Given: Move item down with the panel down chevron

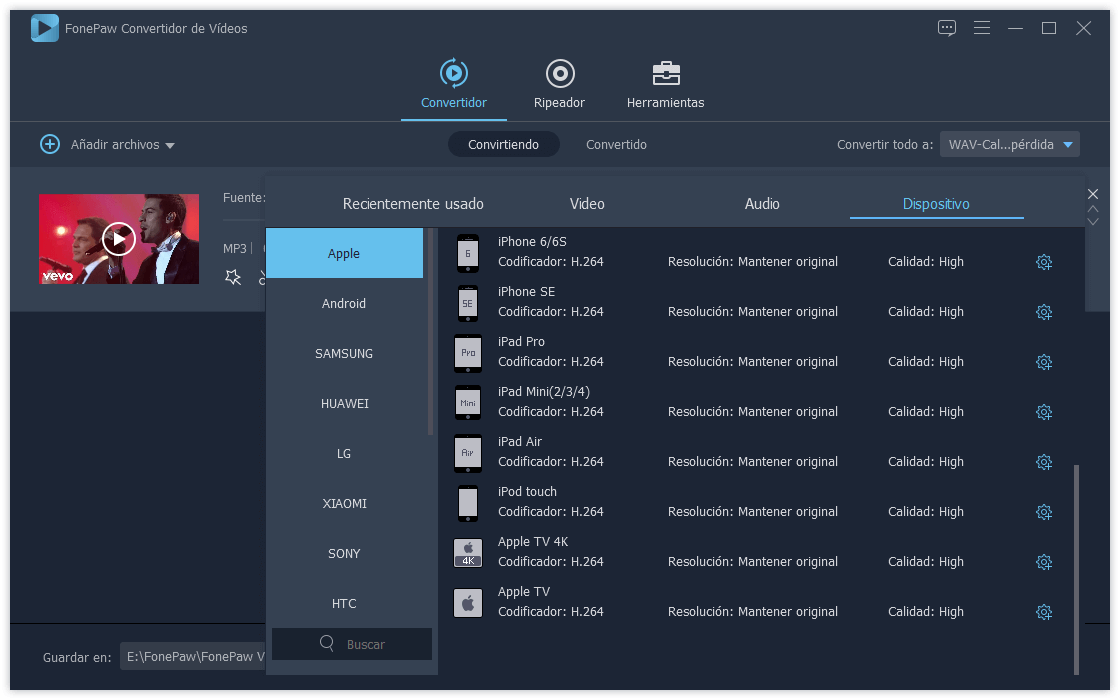Looking at the screenshot, I should point(1092,221).
